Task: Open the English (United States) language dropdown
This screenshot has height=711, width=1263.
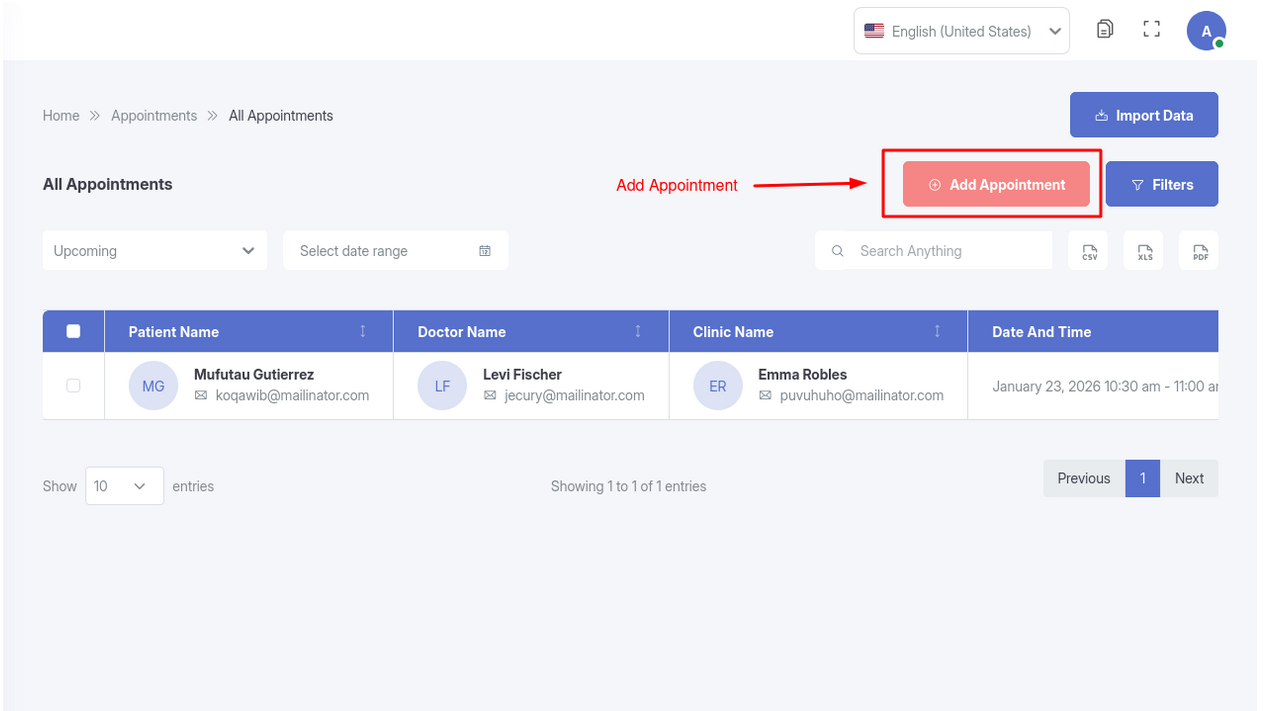Action: (961, 31)
